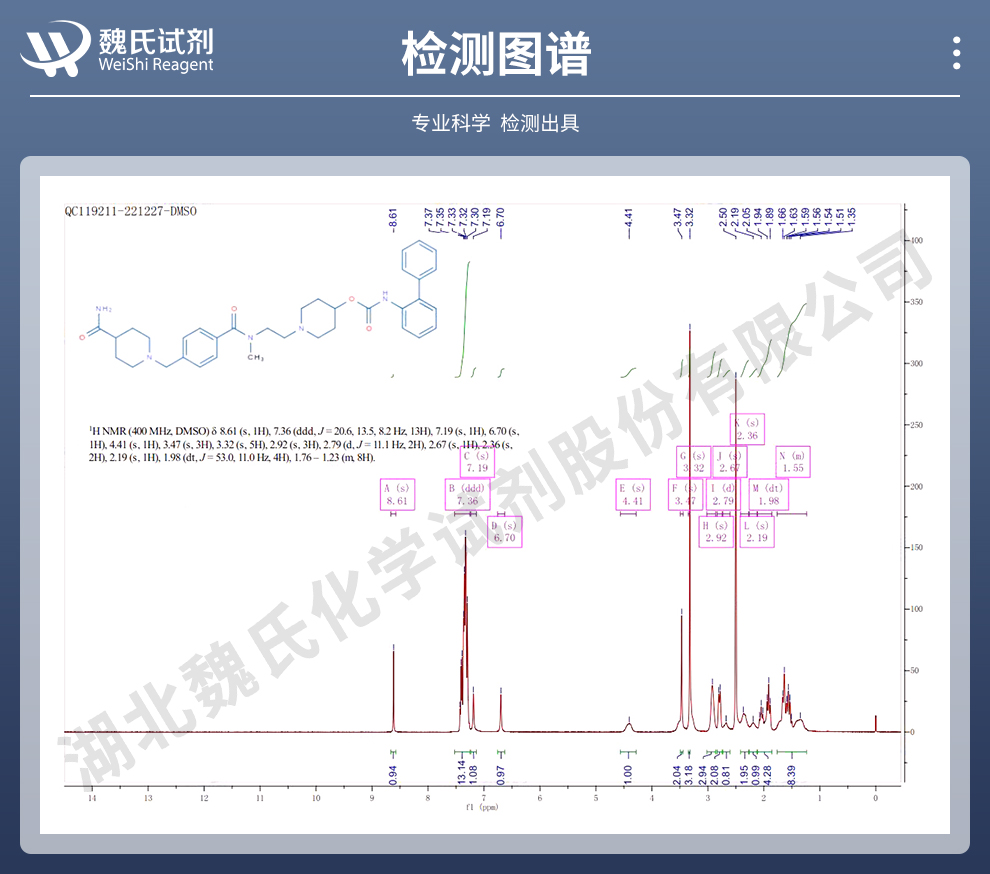Click the 检测图谱 page title

click(x=496, y=54)
